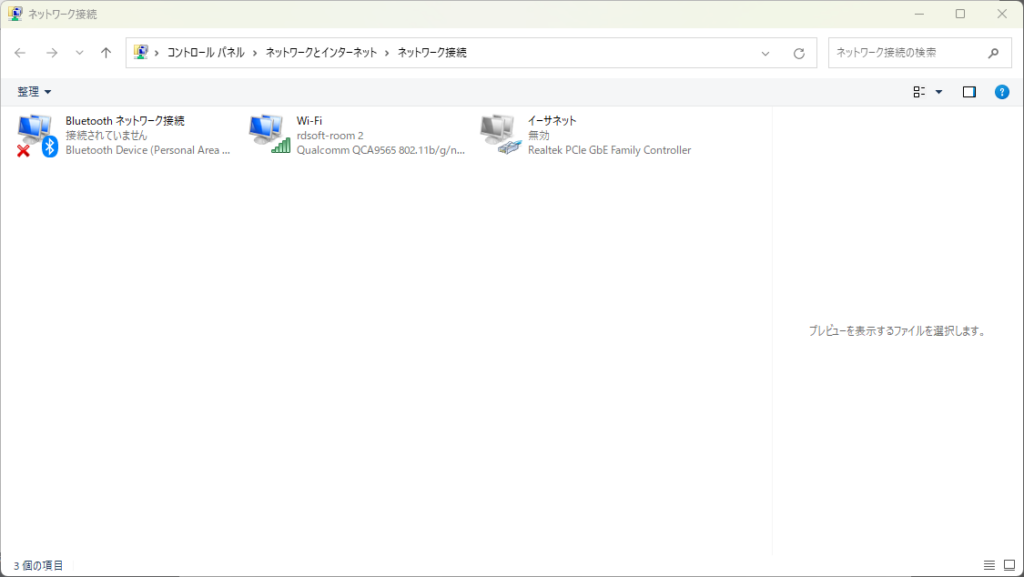Click the change view layout button

[x=919, y=92]
